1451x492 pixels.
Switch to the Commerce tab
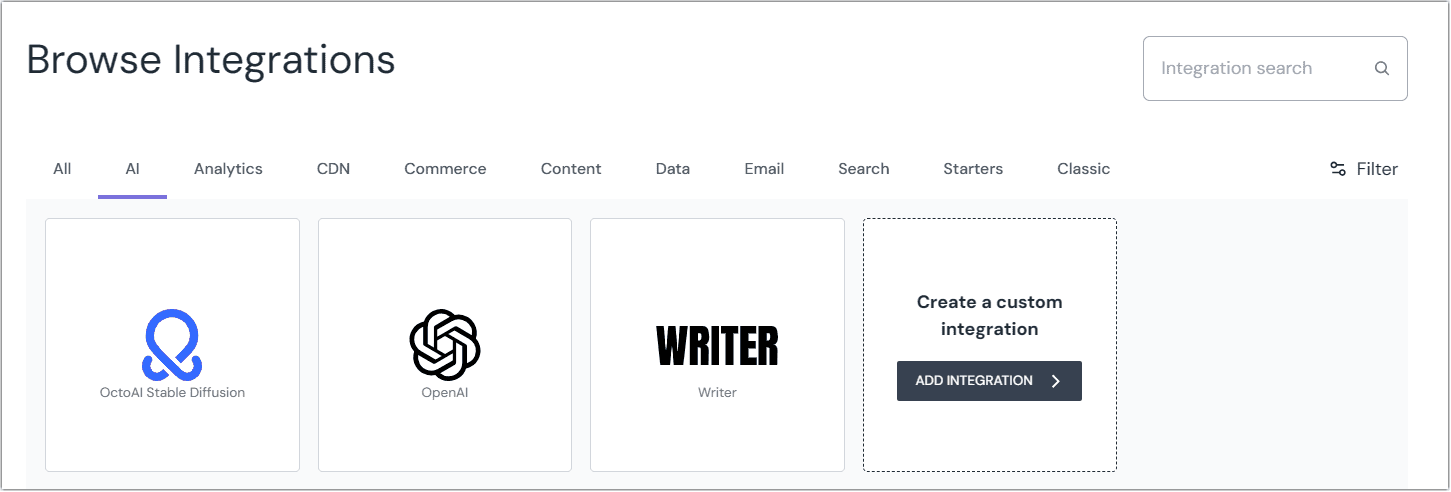point(445,169)
